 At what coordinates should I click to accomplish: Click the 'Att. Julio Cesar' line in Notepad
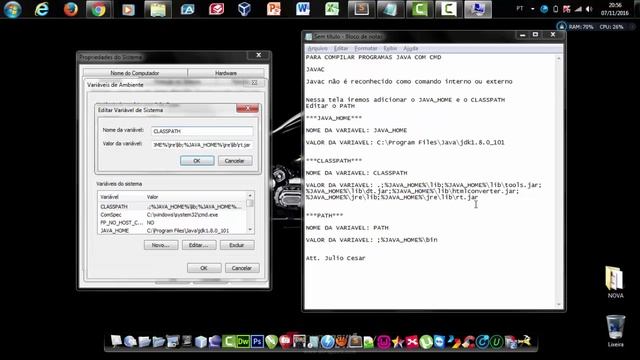click(x=336, y=258)
